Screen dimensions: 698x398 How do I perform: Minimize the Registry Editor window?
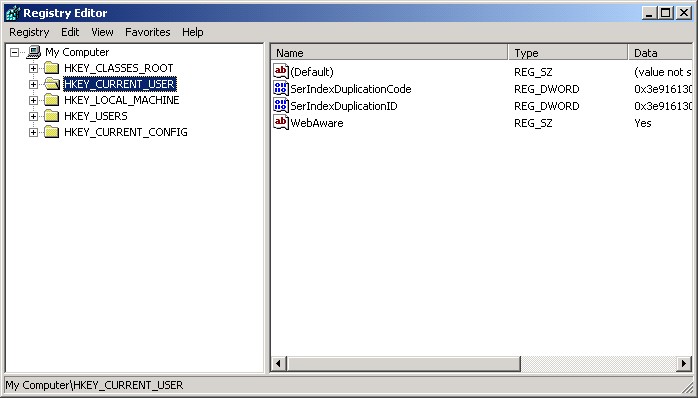pyautogui.click(x=649, y=13)
